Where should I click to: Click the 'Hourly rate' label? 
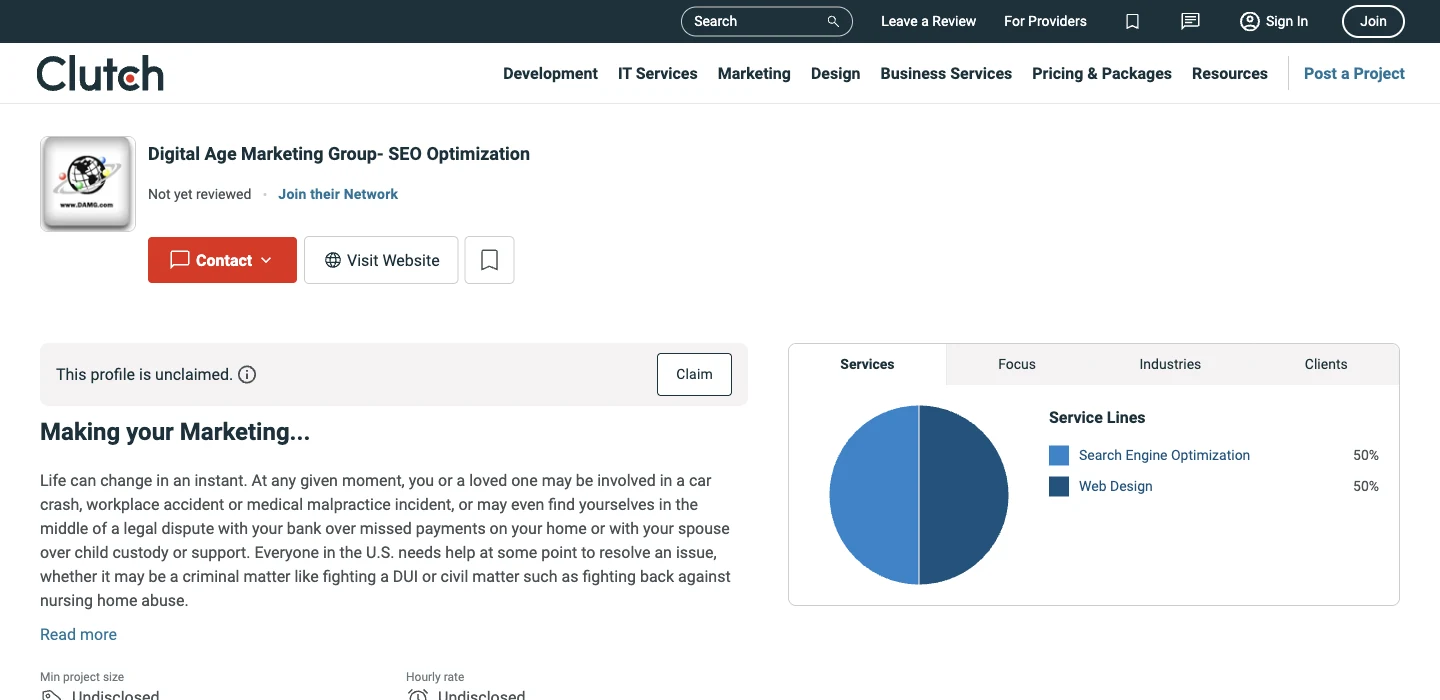tap(435, 677)
